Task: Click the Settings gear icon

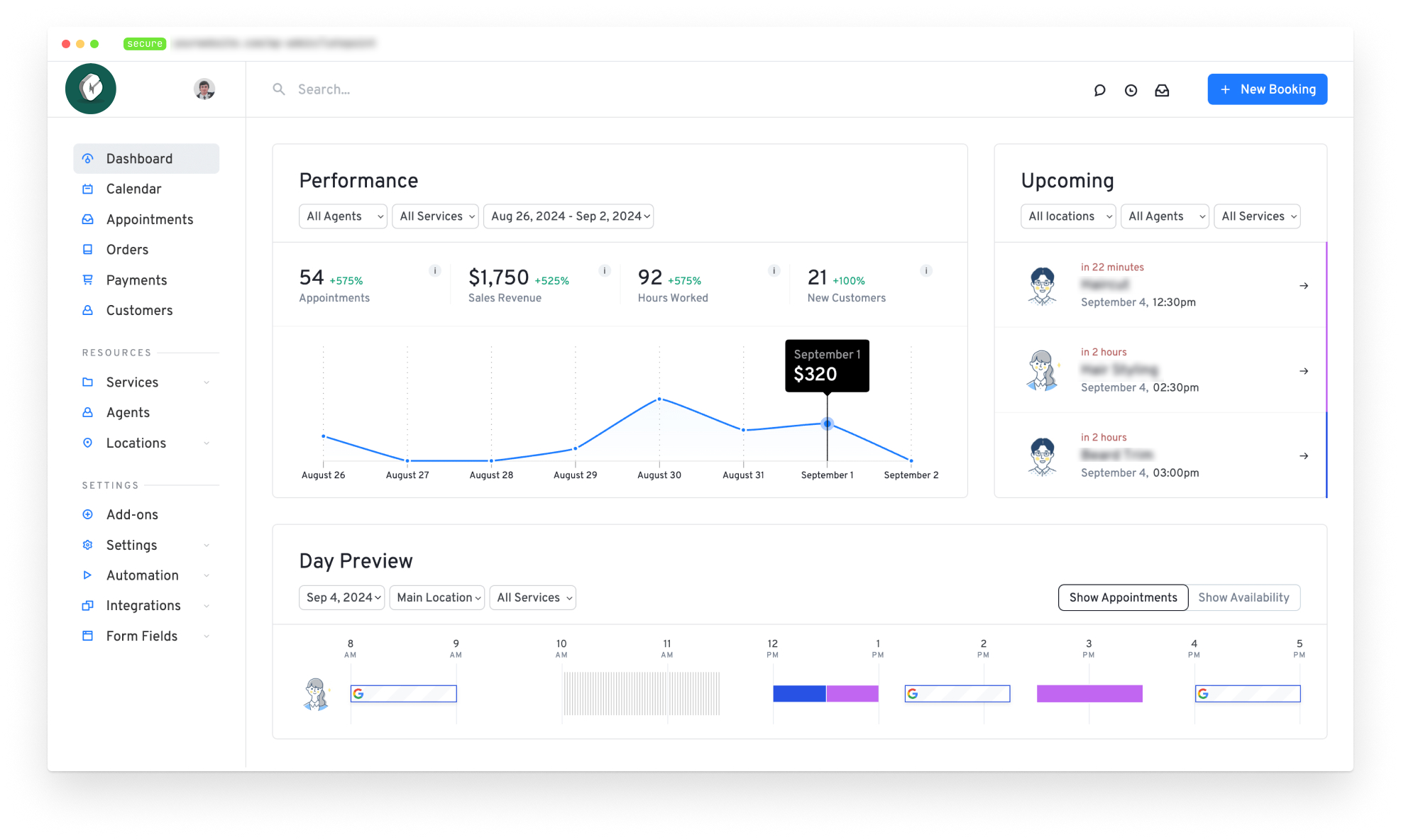Action: pyautogui.click(x=88, y=545)
